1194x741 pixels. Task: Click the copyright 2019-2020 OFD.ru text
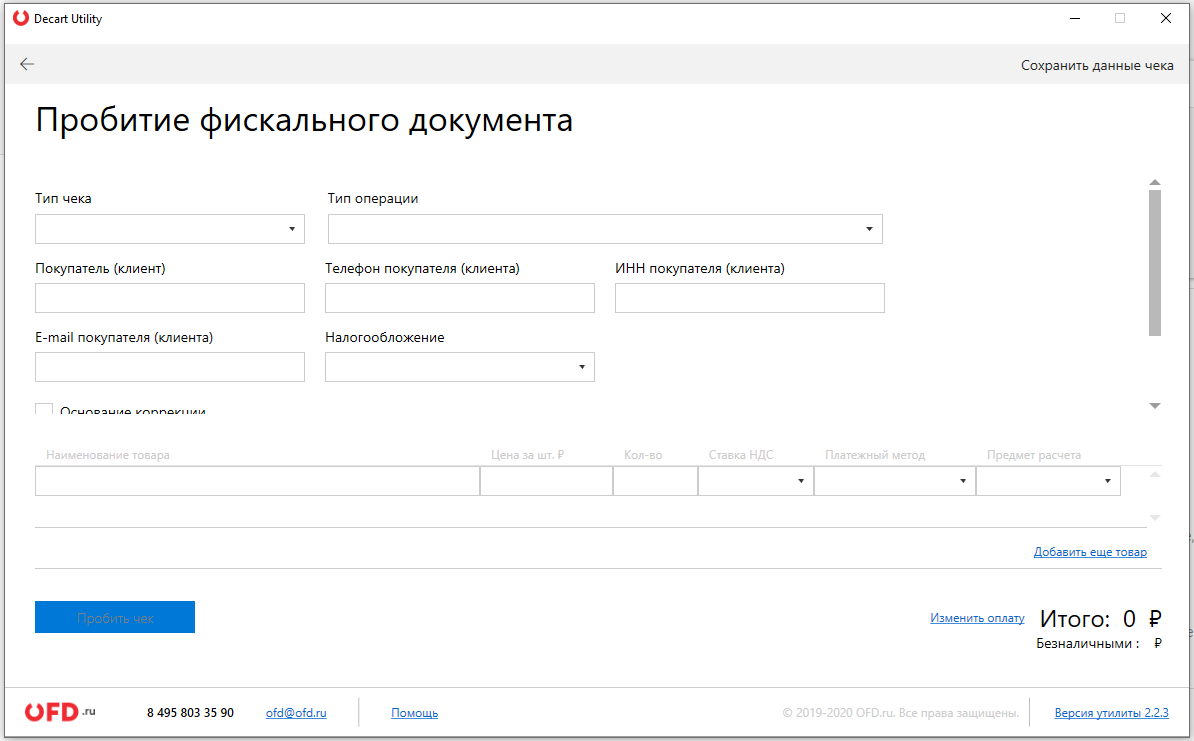(901, 713)
